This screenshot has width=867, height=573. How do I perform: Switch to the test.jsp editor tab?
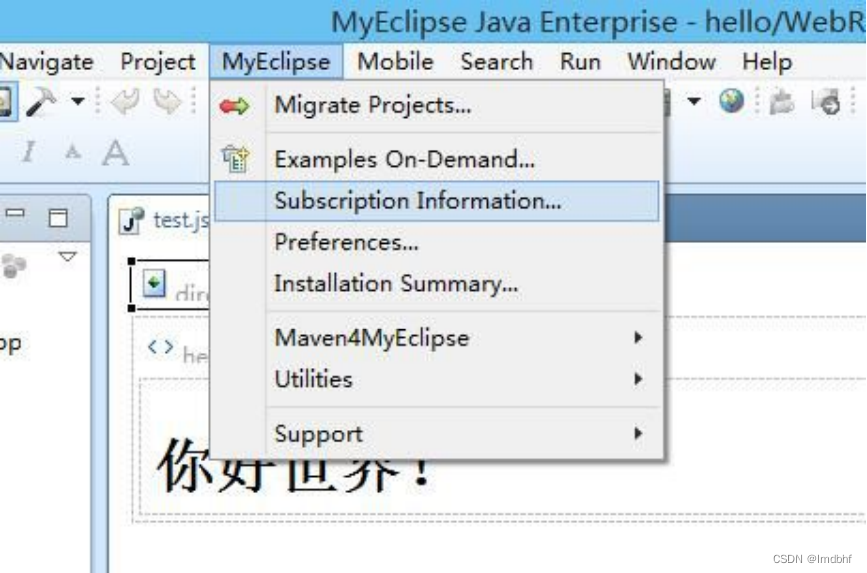point(165,220)
